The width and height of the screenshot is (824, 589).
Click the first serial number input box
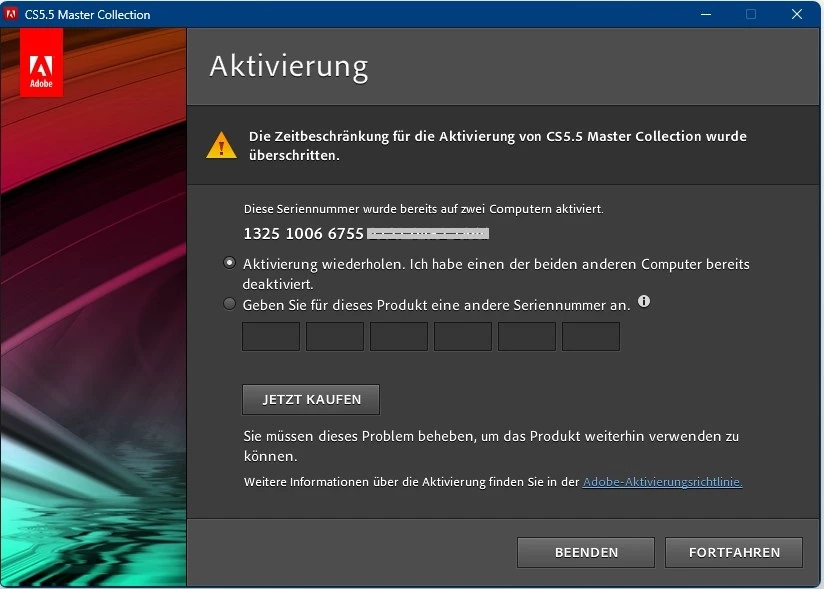[x=271, y=336]
